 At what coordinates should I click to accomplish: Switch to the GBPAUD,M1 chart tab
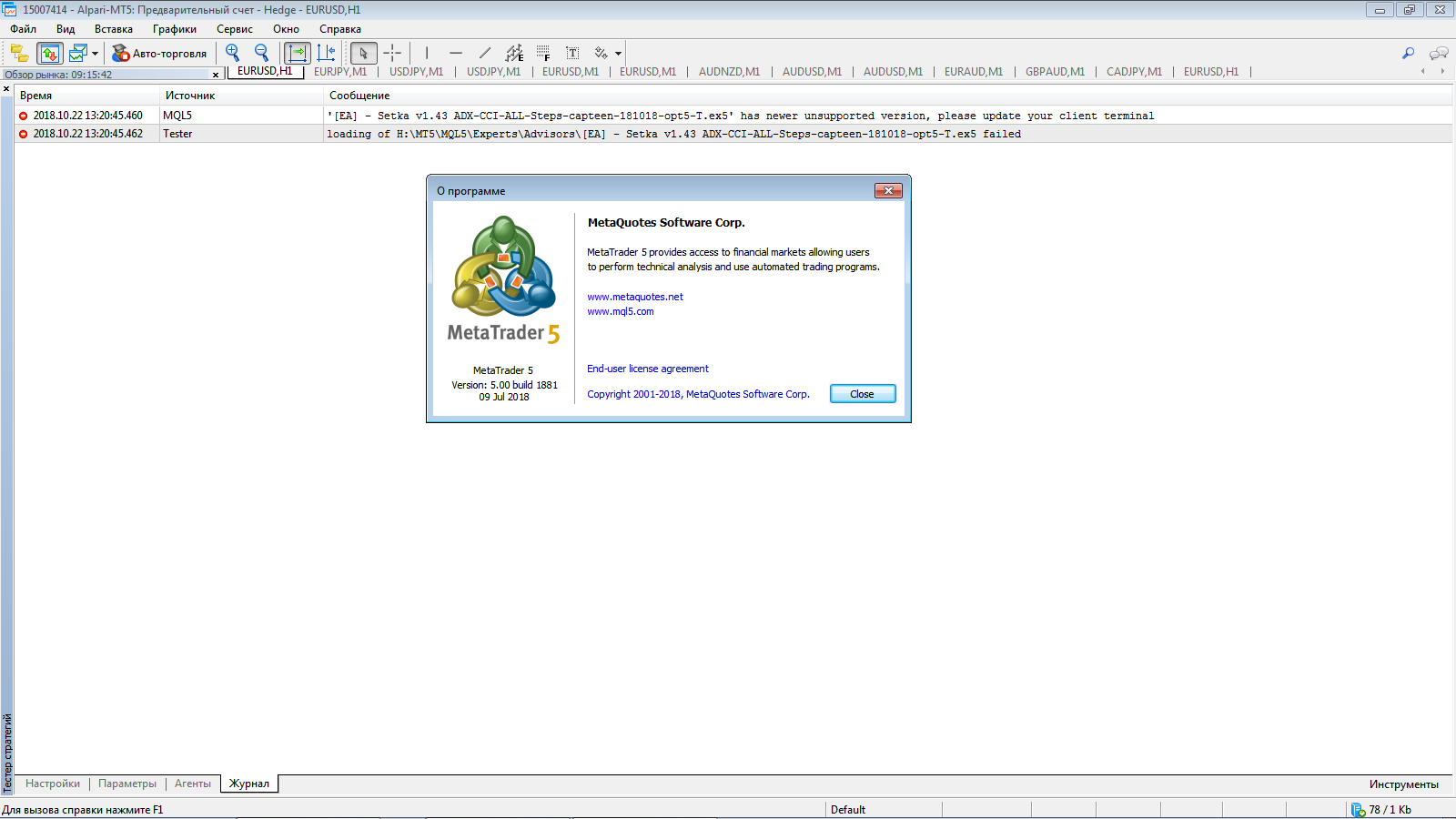1055,71
